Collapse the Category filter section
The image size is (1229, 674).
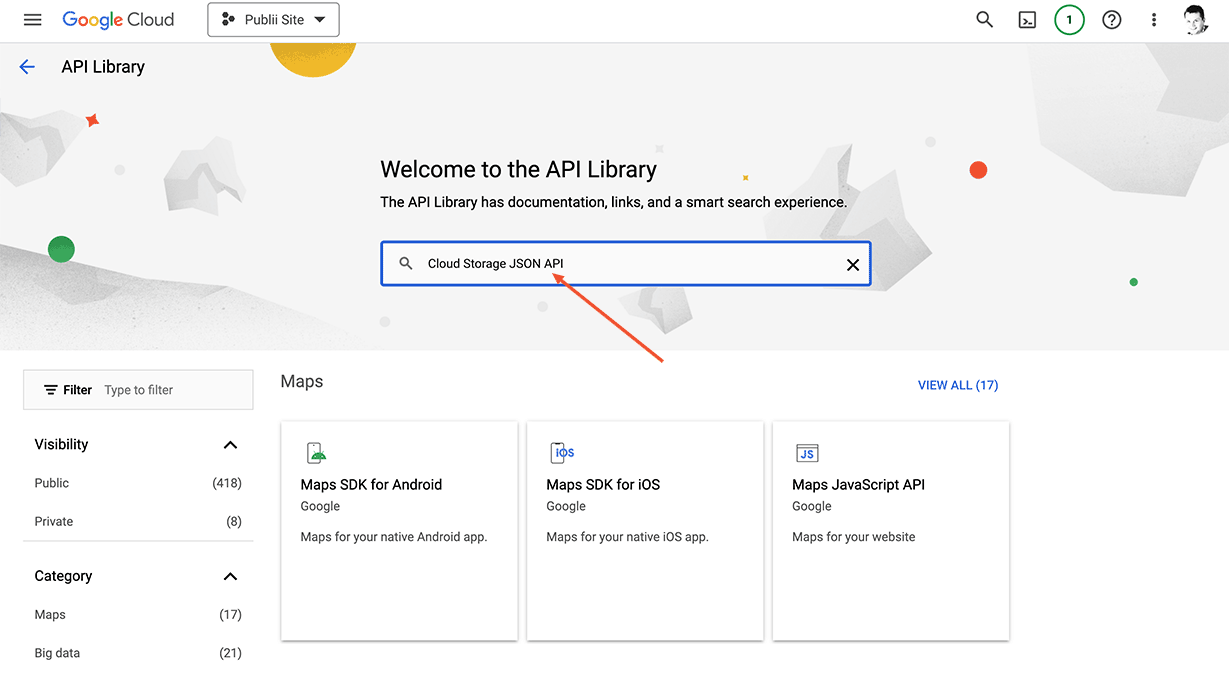click(229, 576)
